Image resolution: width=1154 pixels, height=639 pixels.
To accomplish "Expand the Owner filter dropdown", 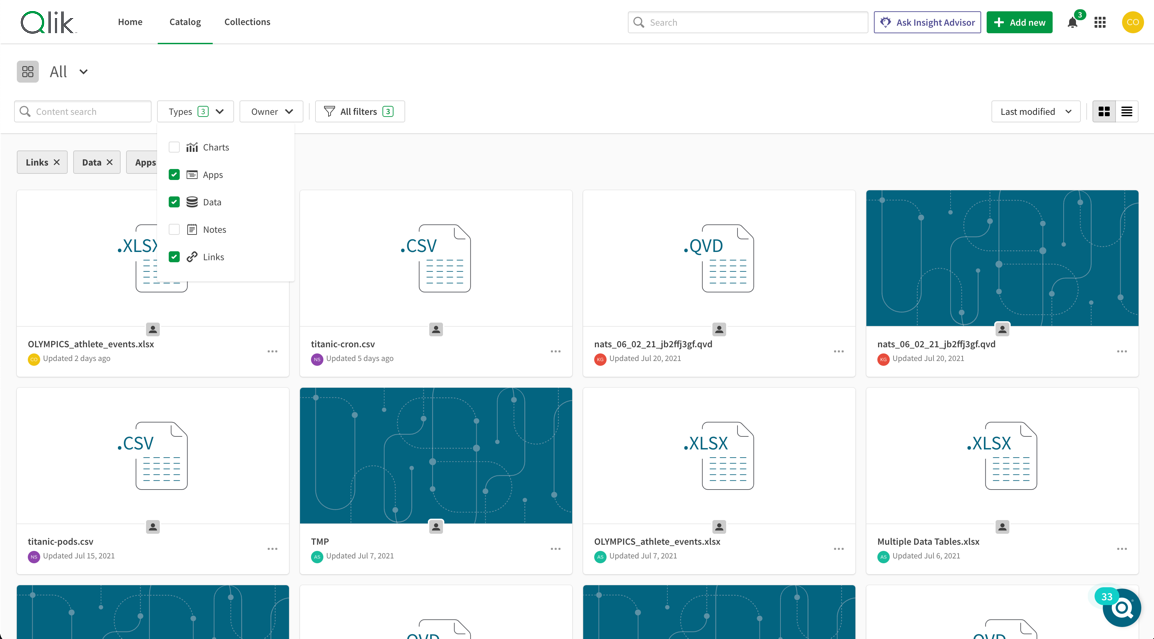I will [x=271, y=112].
